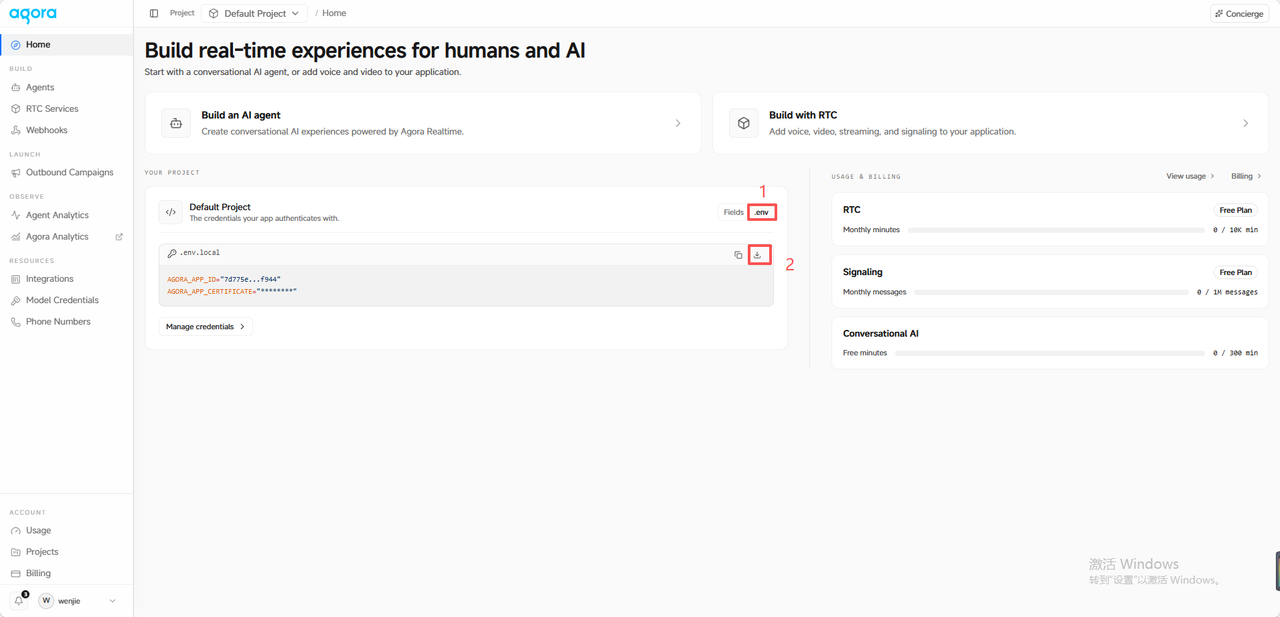Click chevron on Build with RTC card
The image size is (1280, 617).
coord(1246,124)
